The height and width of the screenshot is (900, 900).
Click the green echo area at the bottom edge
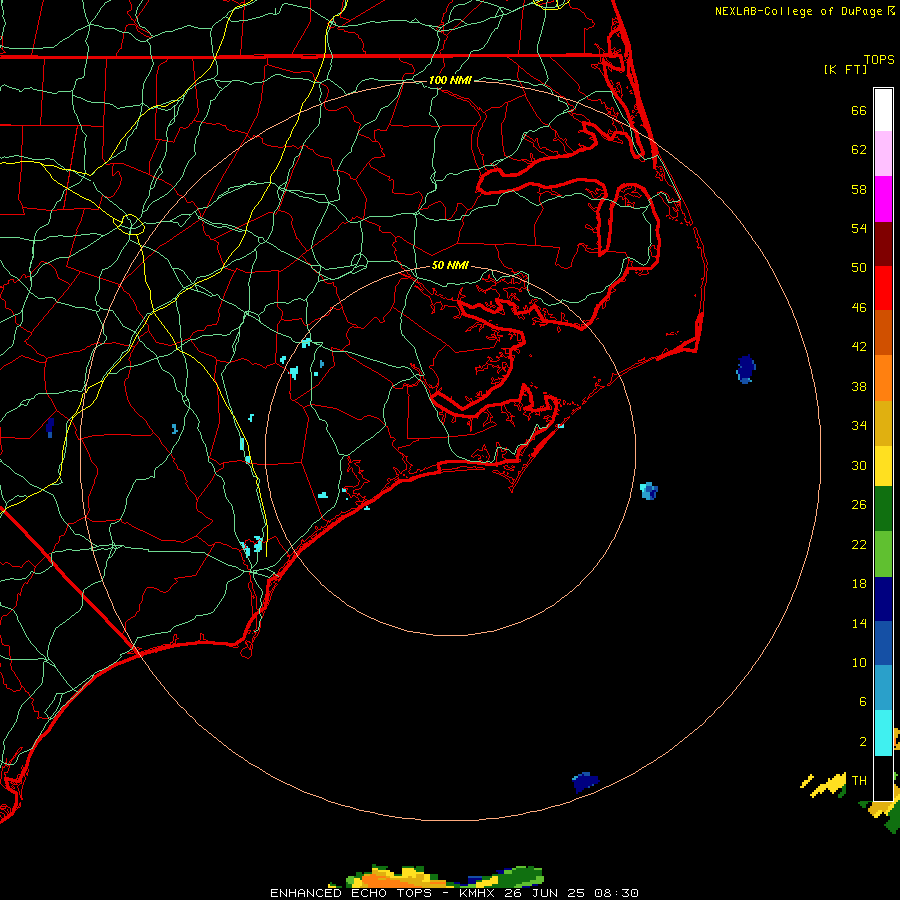[x=519, y=876]
